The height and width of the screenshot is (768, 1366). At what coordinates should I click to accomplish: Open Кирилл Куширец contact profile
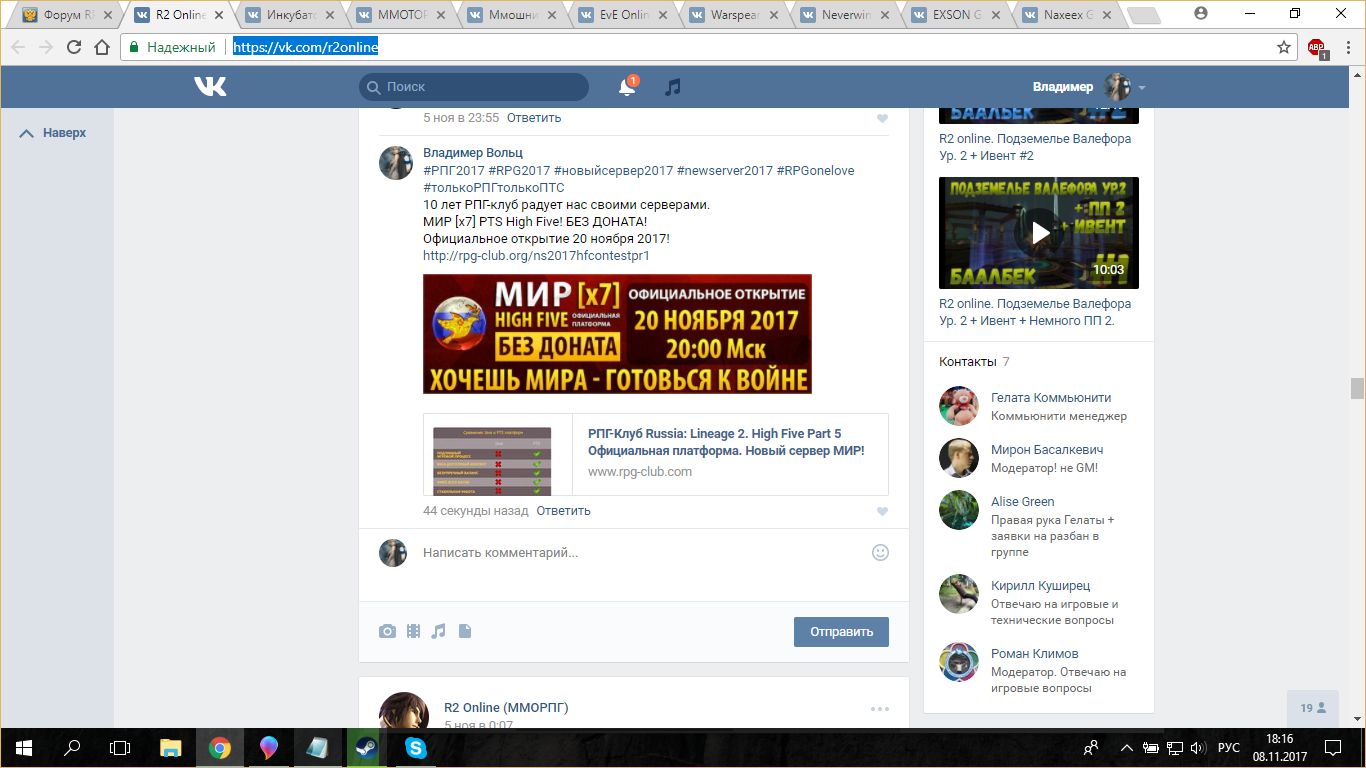1040,586
